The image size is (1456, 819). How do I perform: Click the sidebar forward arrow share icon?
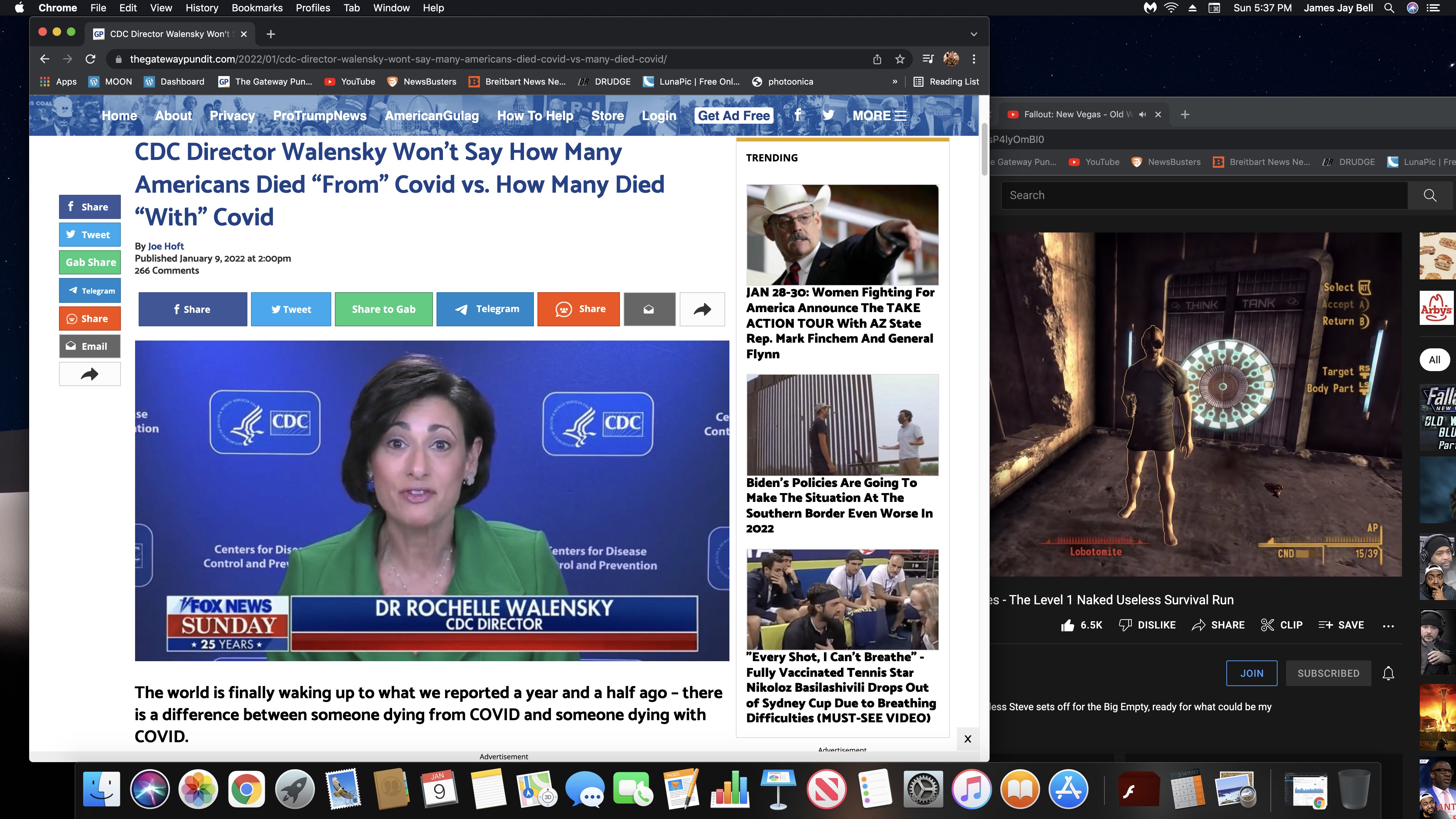89,374
